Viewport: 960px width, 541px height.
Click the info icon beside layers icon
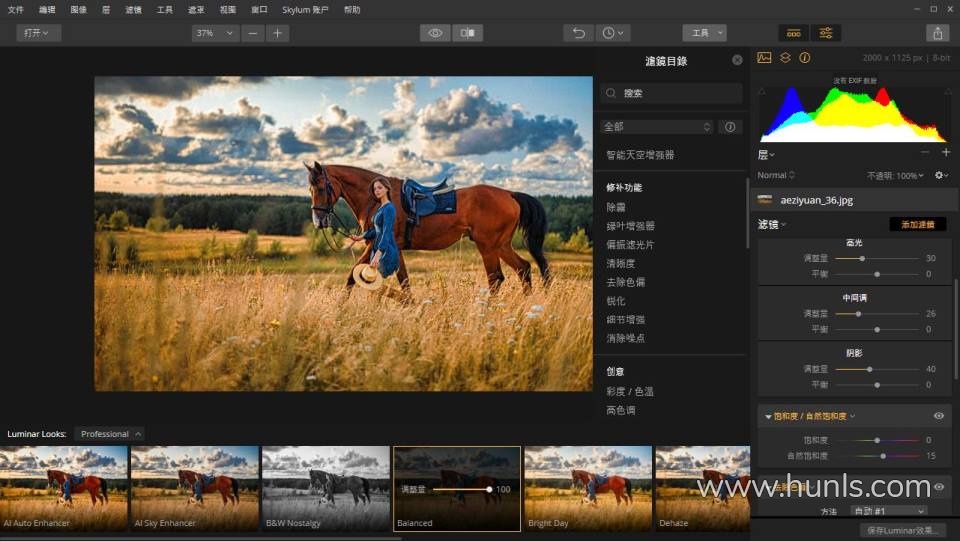804,58
